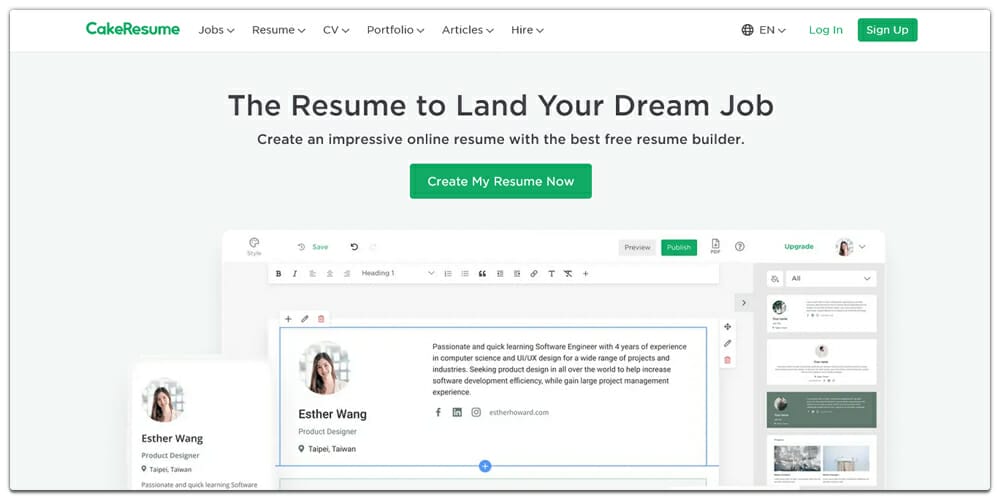The image size is (1000, 500).
Task: Click the blue plus circle below the section
Action: [485, 466]
